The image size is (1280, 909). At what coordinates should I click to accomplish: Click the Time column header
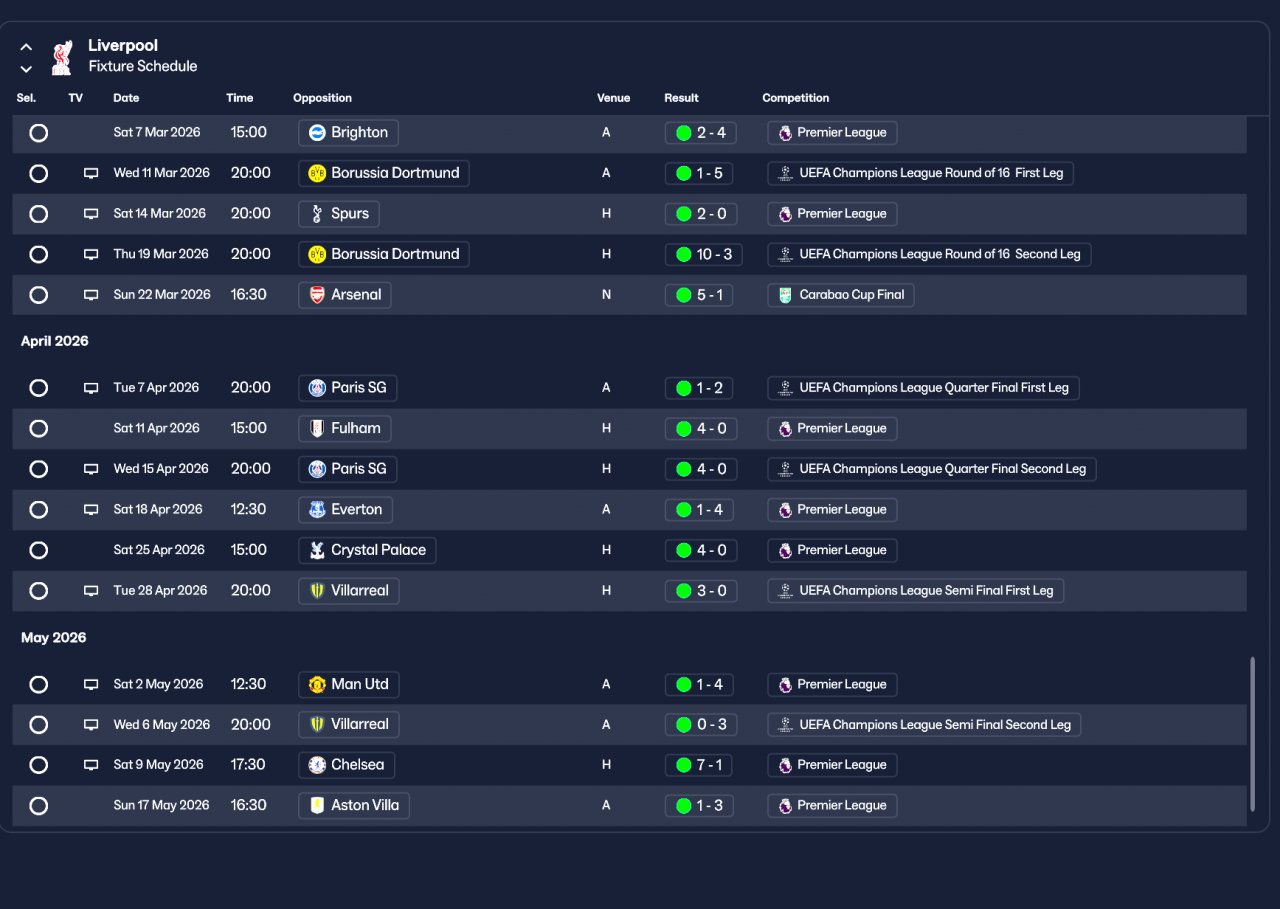point(240,98)
